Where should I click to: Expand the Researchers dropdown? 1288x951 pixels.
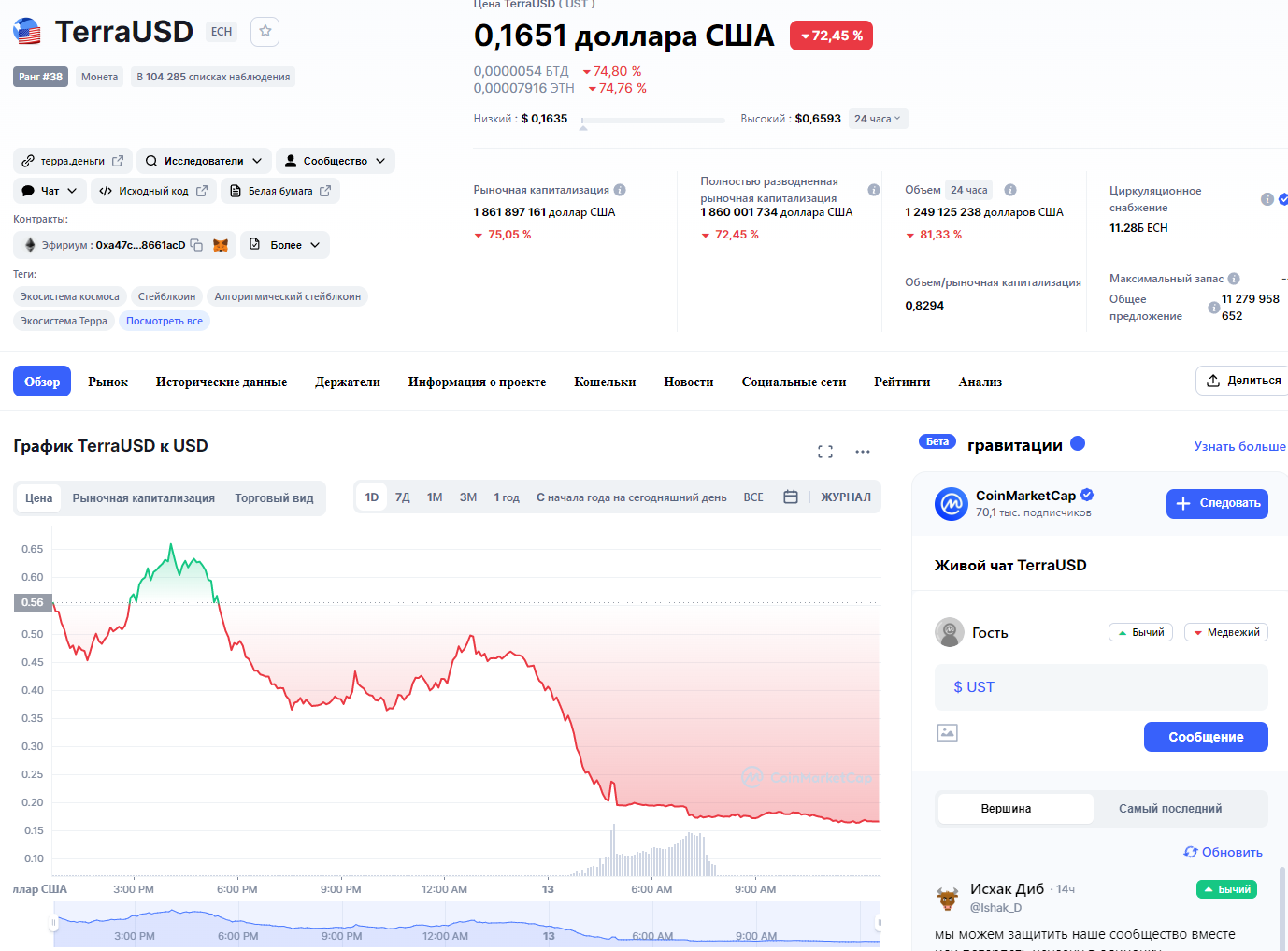[204, 161]
